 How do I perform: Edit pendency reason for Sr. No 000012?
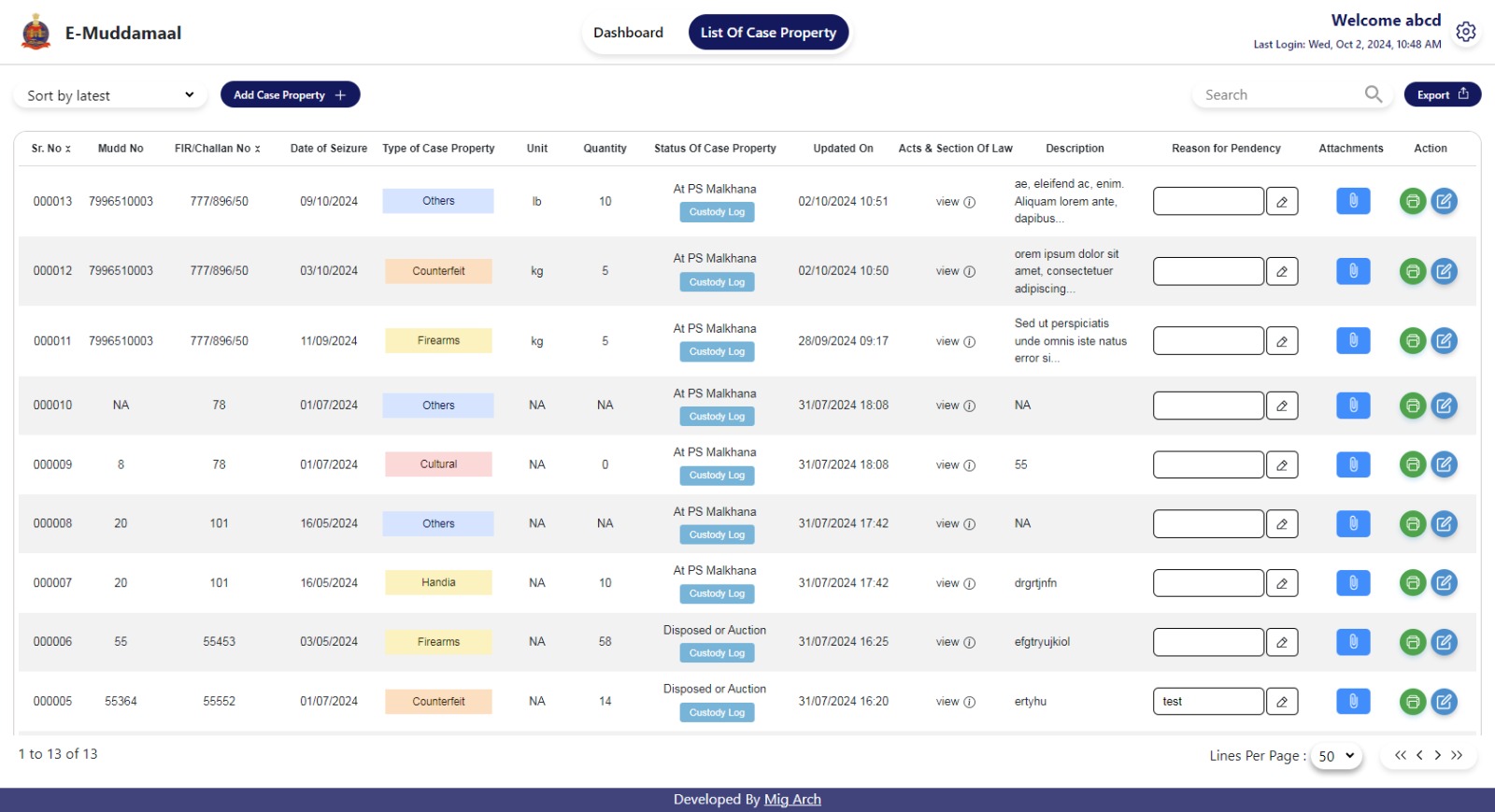[1282, 271]
